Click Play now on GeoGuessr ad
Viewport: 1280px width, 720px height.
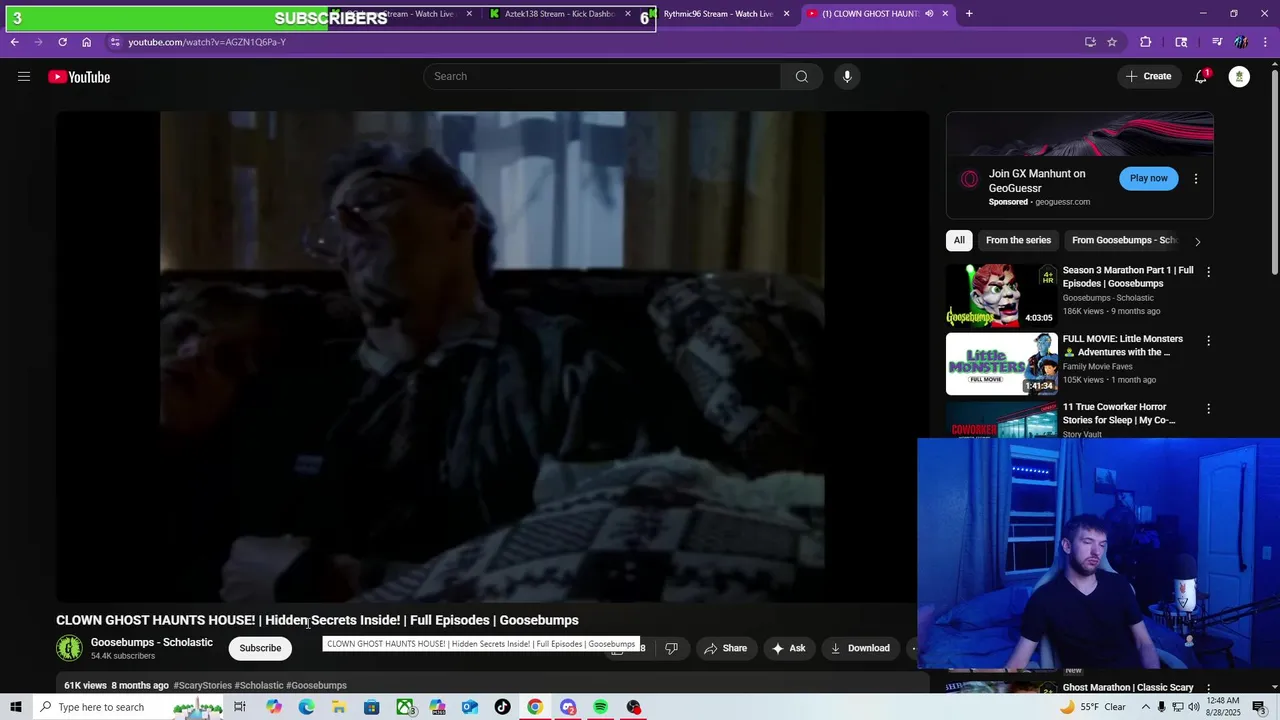click(x=1148, y=178)
